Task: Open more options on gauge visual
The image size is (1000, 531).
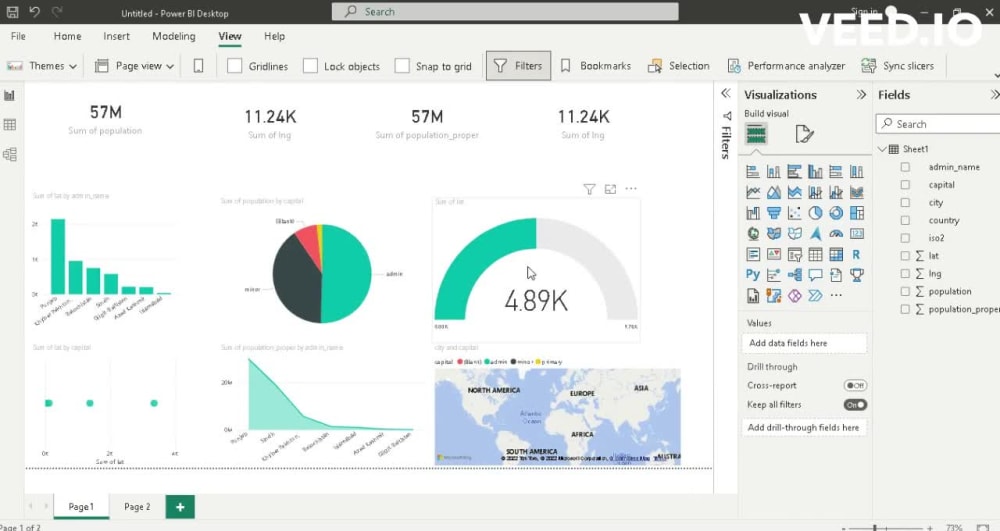Action: pyautogui.click(x=631, y=189)
